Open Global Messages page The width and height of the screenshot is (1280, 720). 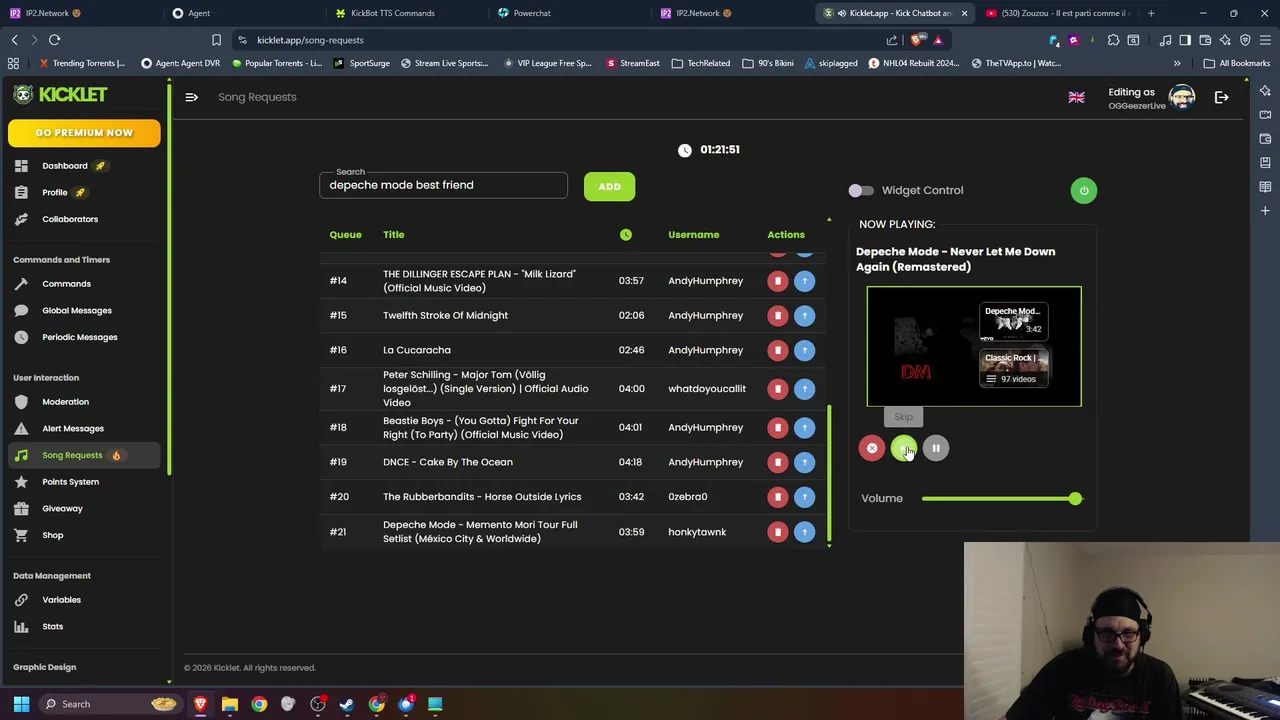click(x=77, y=310)
